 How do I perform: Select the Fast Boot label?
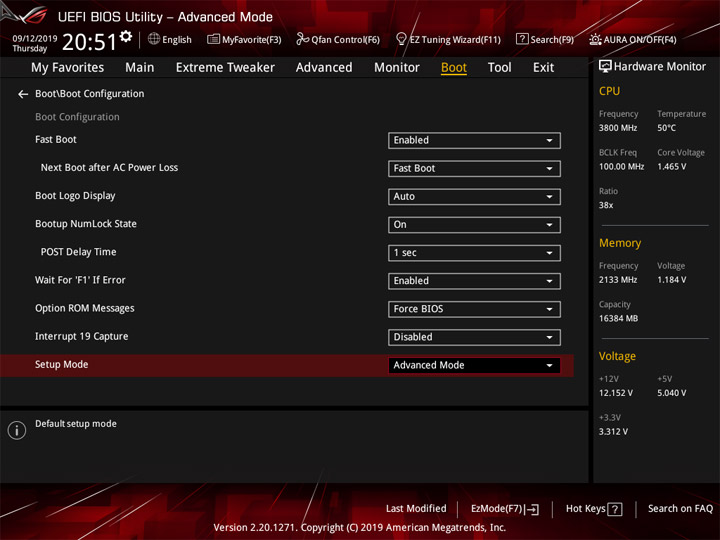pos(56,140)
